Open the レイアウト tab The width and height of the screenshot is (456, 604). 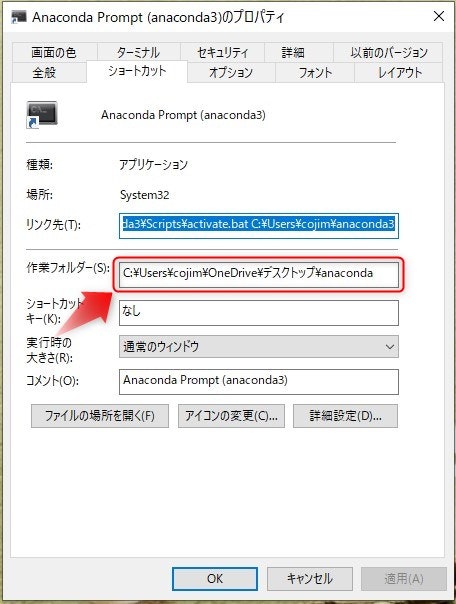point(399,72)
